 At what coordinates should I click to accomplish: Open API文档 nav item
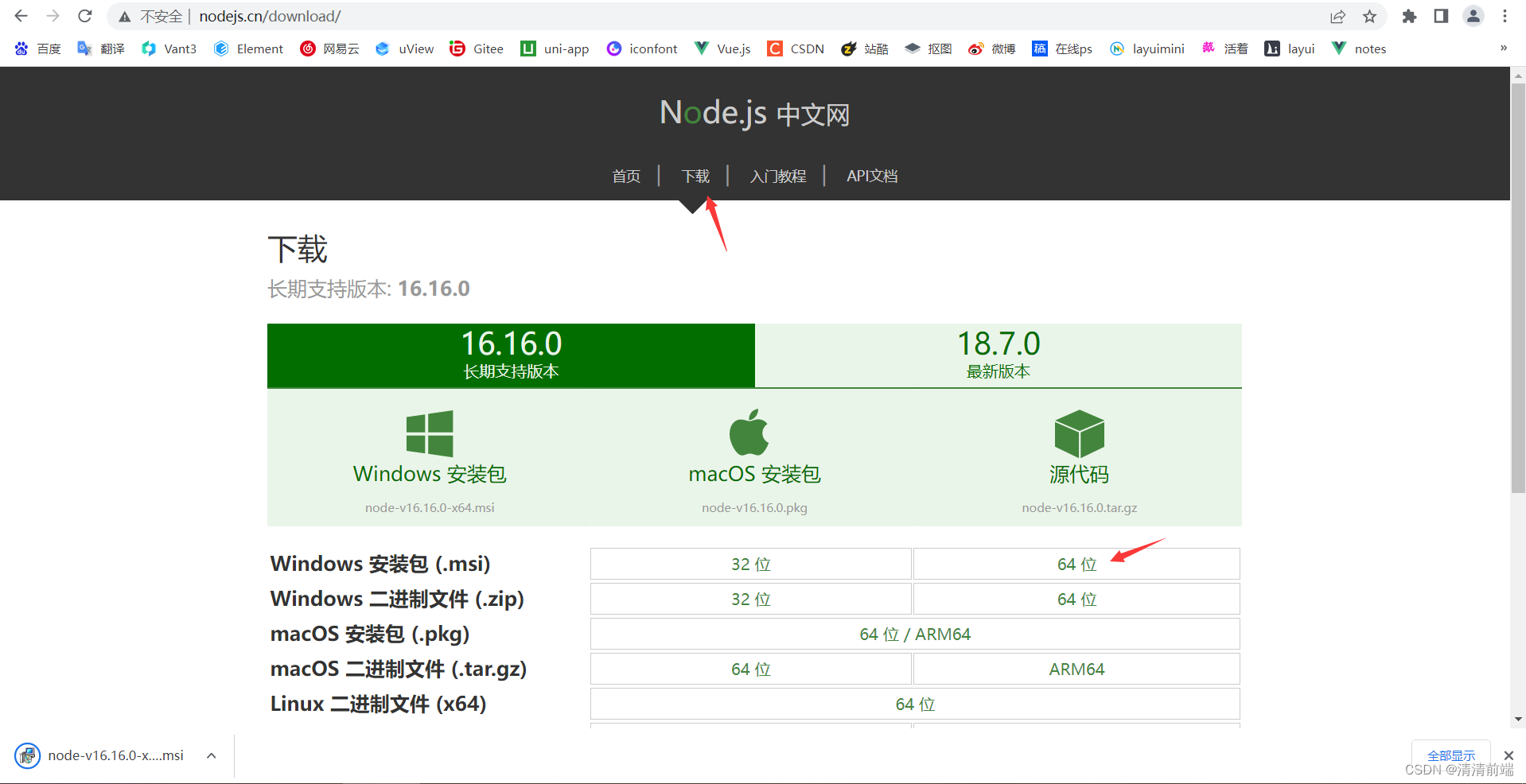(872, 176)
